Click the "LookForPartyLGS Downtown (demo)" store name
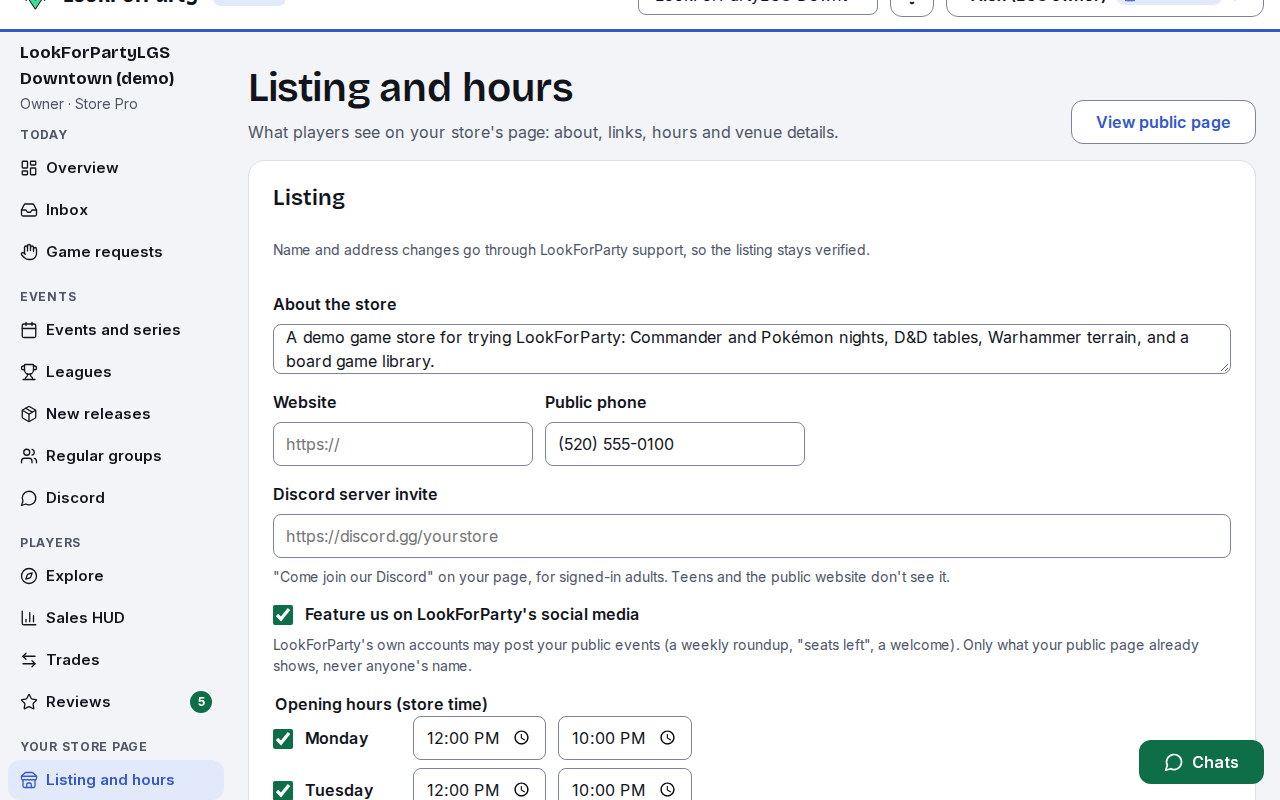The width and height of the screenshot is (1280, 800). pos(97,65)
